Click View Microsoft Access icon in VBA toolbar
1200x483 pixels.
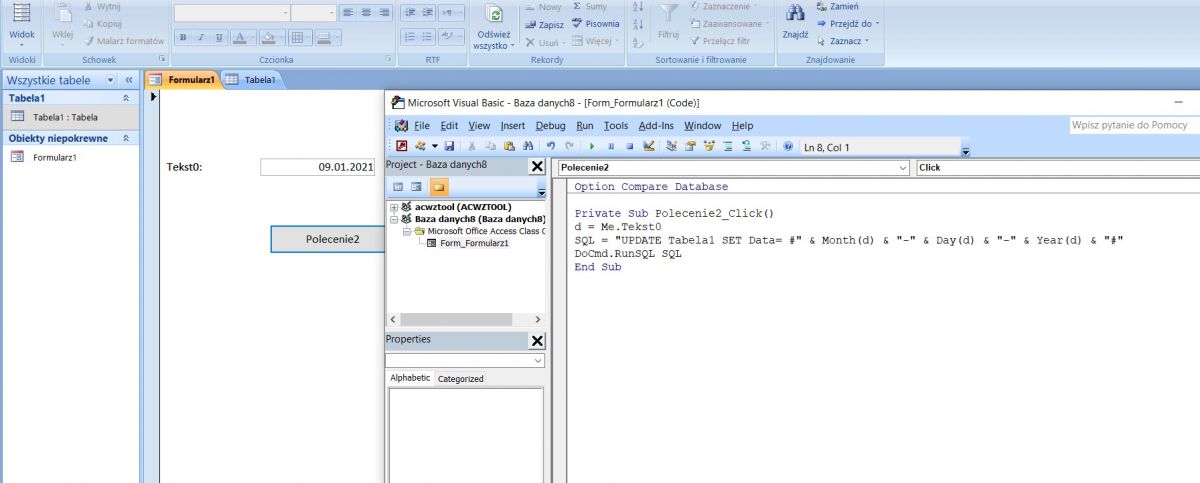click(x=401, y=146)
